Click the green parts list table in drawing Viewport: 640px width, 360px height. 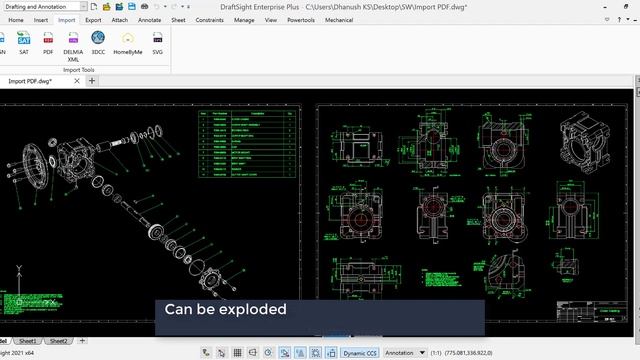coord(247,144)
